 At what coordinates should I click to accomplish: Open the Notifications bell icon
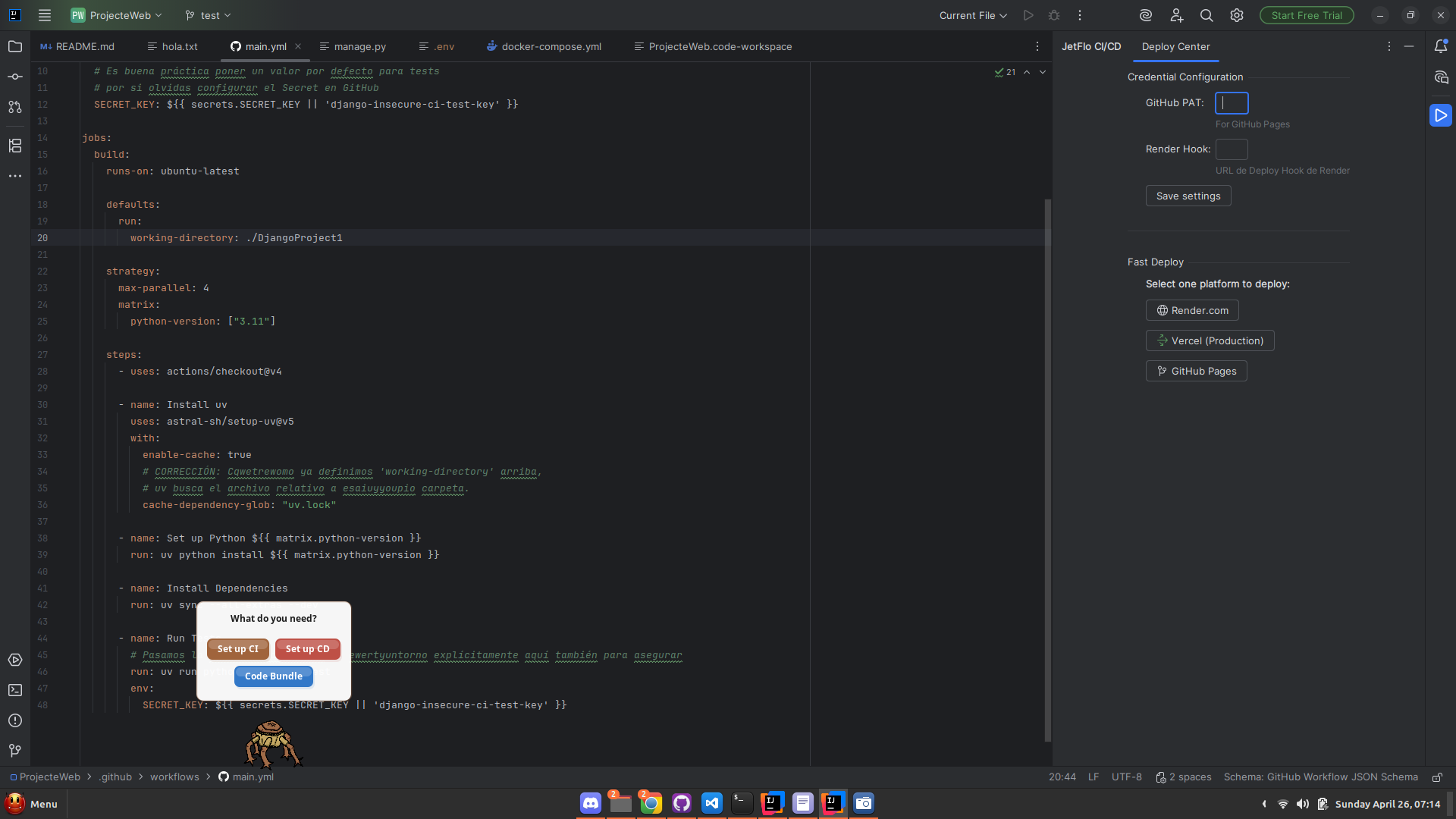click(x=1441, y=46)
